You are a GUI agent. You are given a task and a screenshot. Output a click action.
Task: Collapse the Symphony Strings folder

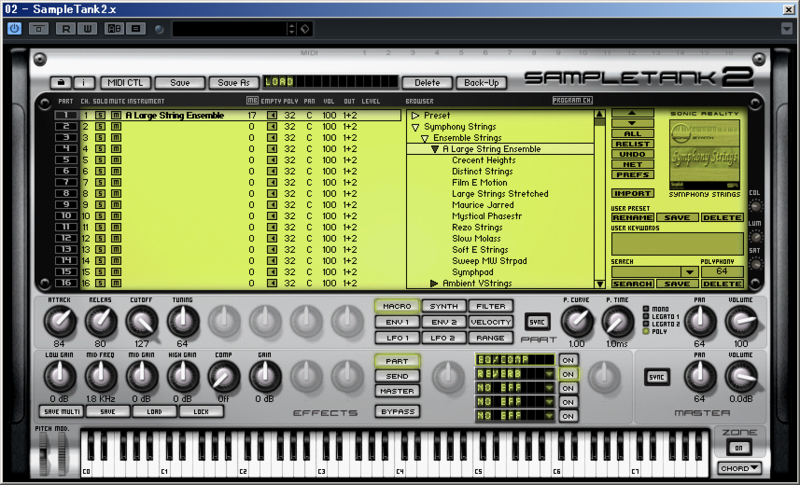(x=415, y=127)
